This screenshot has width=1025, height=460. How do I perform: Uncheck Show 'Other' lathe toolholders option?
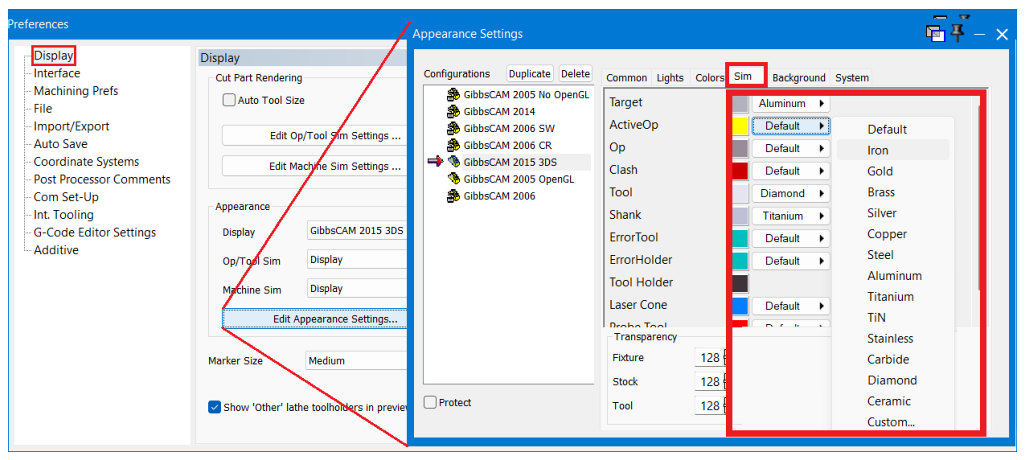(x=214, y=407)
